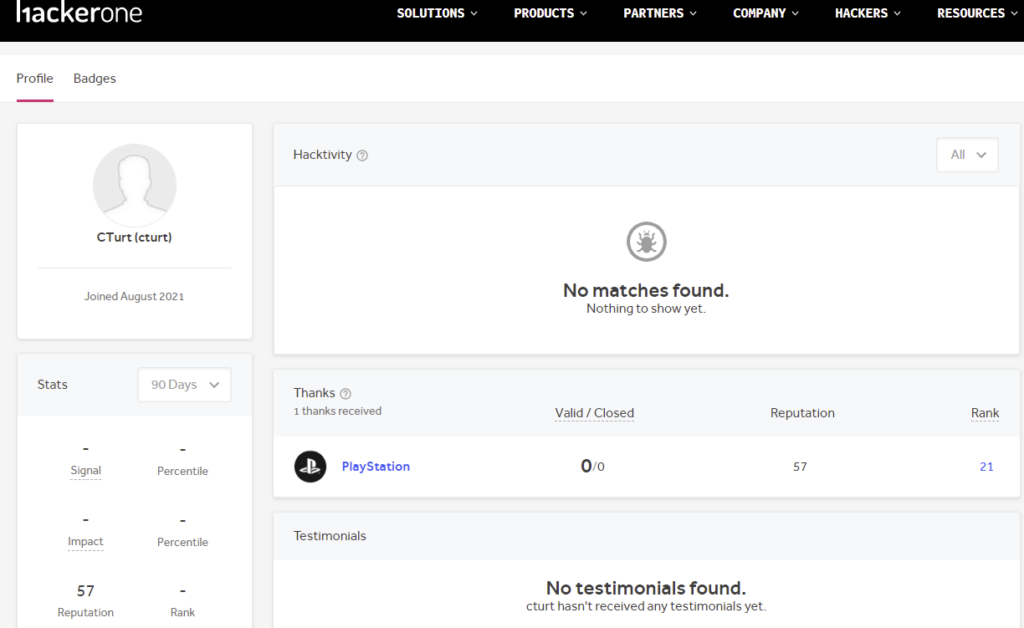
Task: Click the Valid / Closed column header
Action: tap(594, 413)
